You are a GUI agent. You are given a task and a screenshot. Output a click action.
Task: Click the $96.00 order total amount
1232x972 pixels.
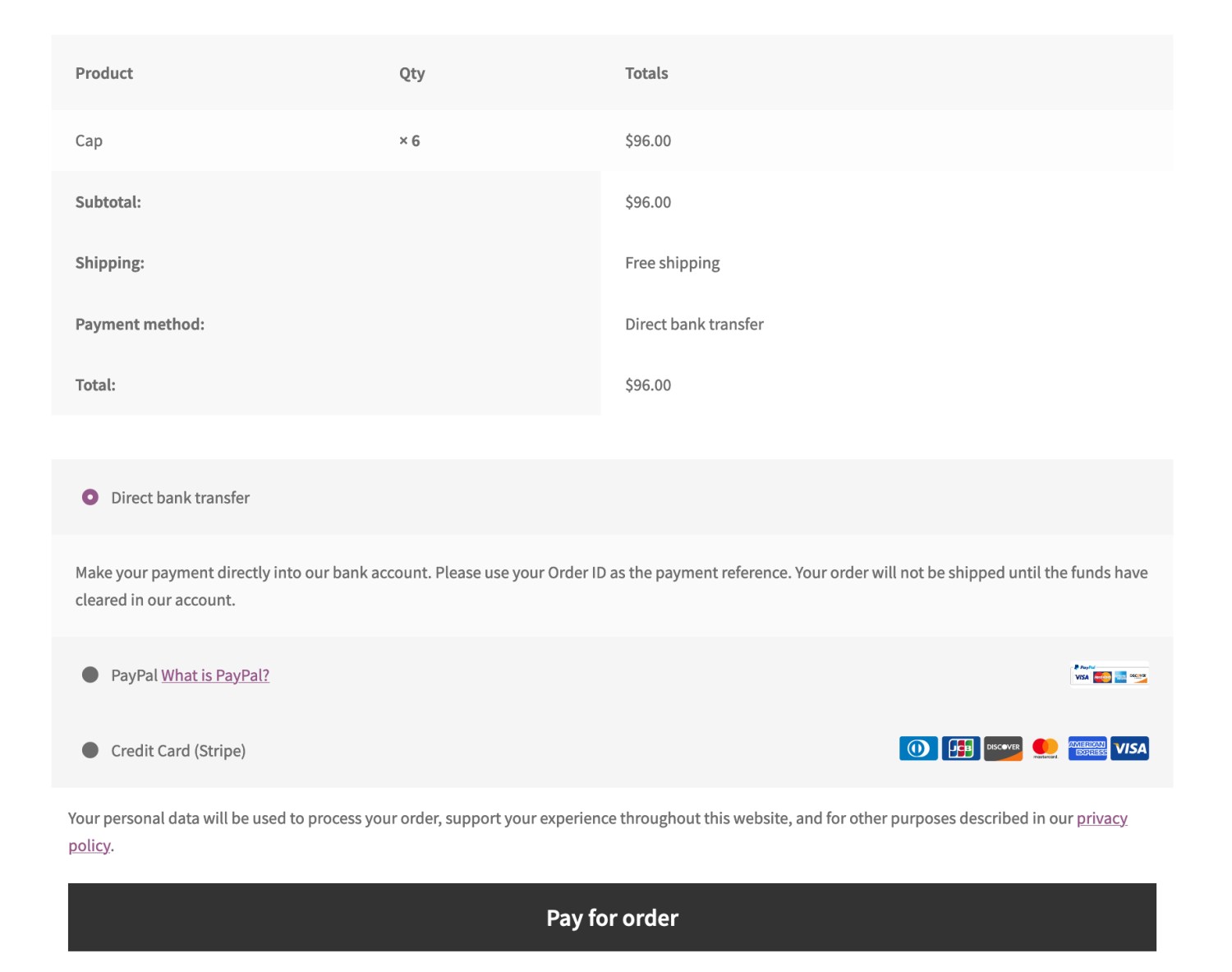click(x=648, y=385)
